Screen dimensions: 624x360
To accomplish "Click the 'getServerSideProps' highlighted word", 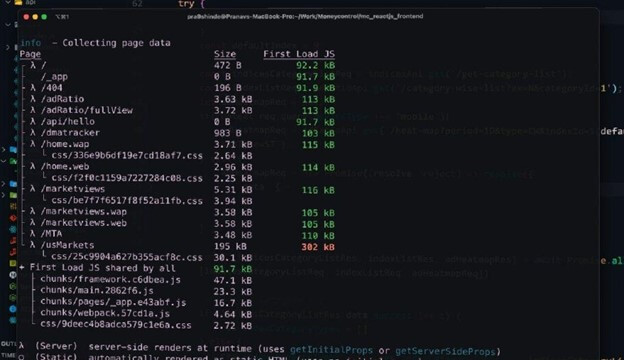I will pos(445,351).
